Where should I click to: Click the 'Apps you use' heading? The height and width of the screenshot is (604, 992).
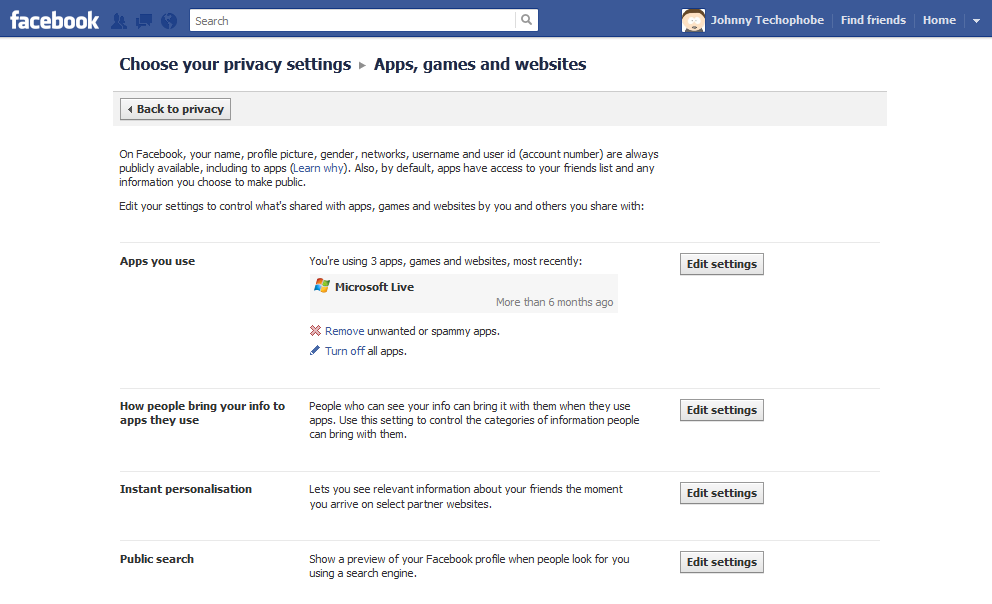(158, 261)
